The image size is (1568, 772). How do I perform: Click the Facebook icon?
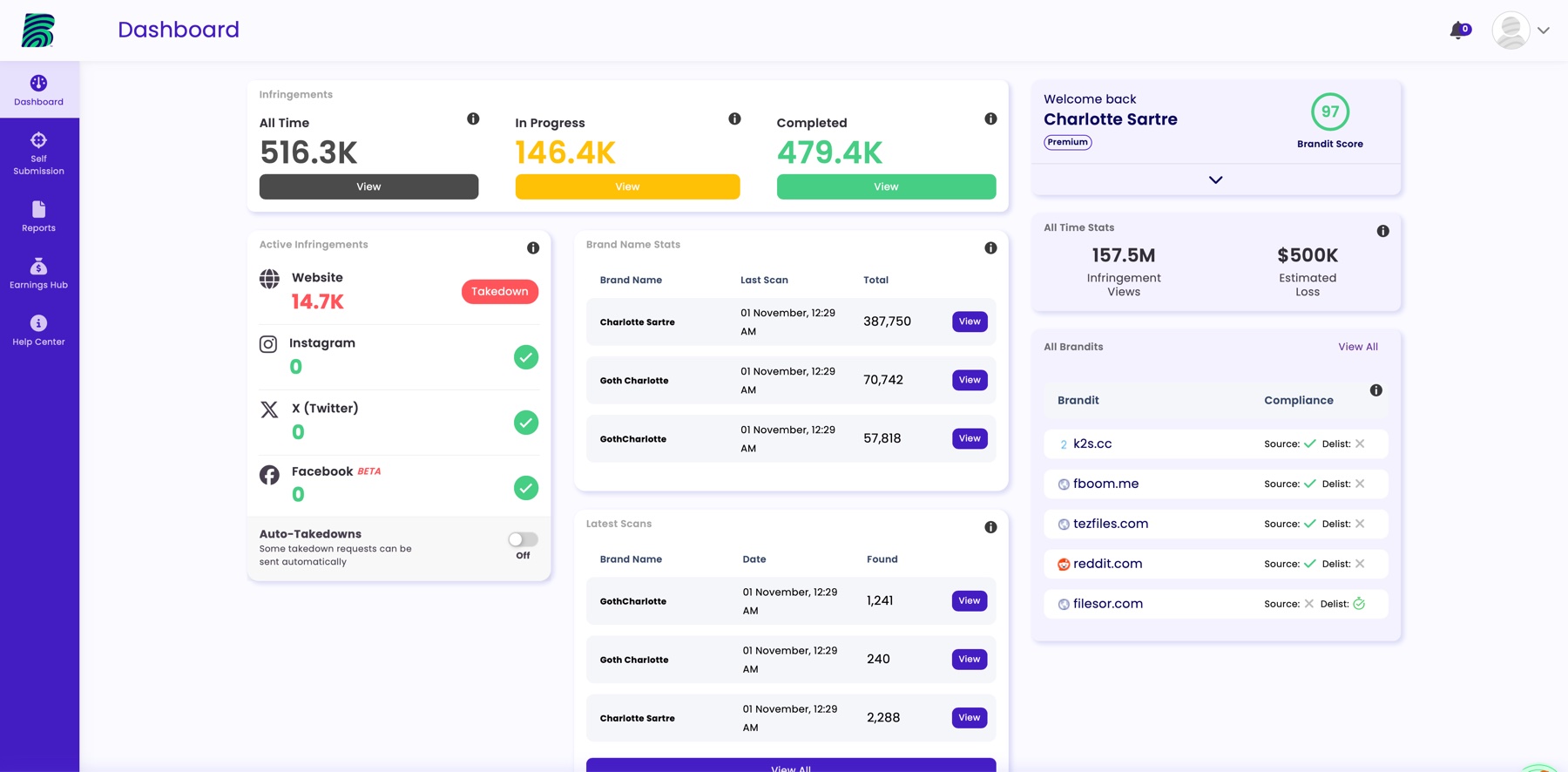[269, 475]
